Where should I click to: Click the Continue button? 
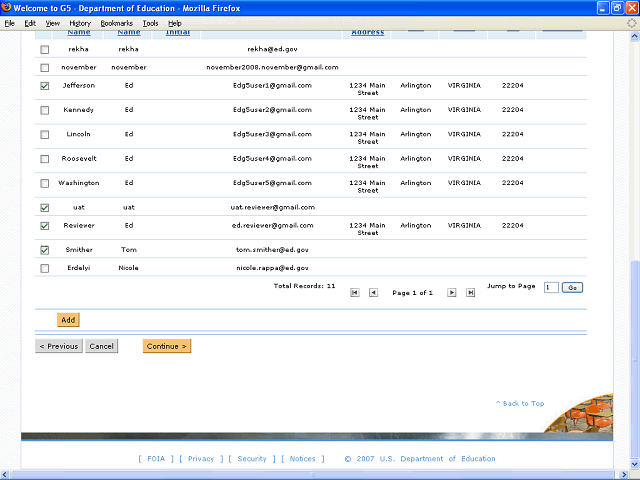click(166, 346)
